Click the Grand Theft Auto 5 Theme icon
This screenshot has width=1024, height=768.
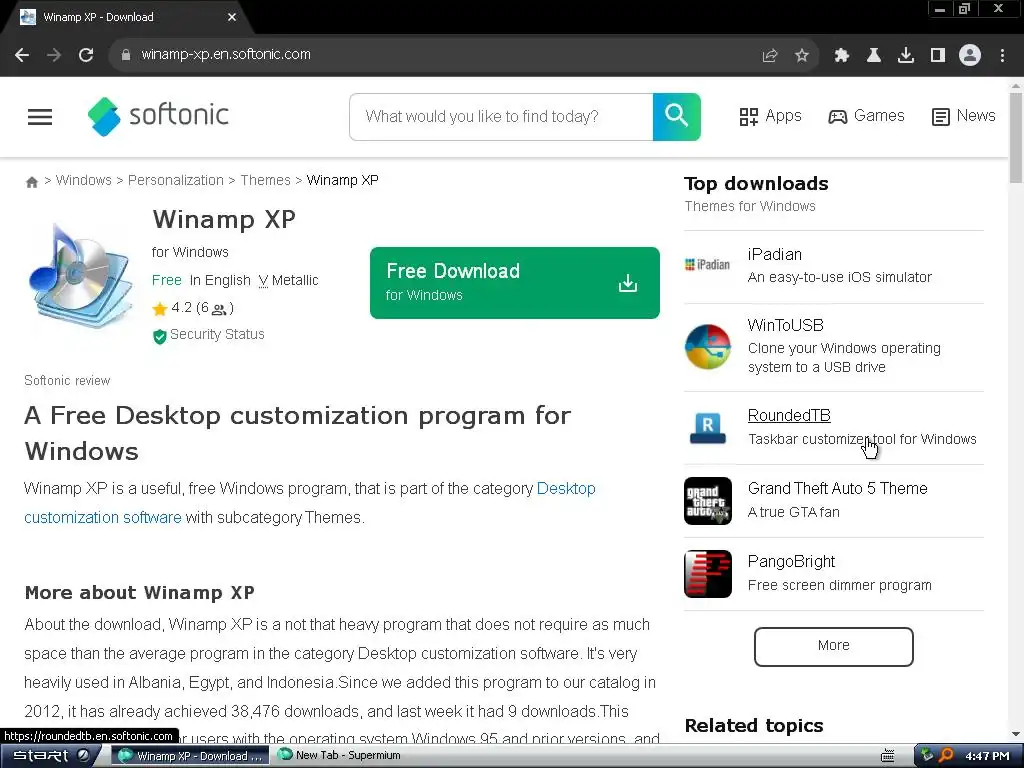(708, 501)
